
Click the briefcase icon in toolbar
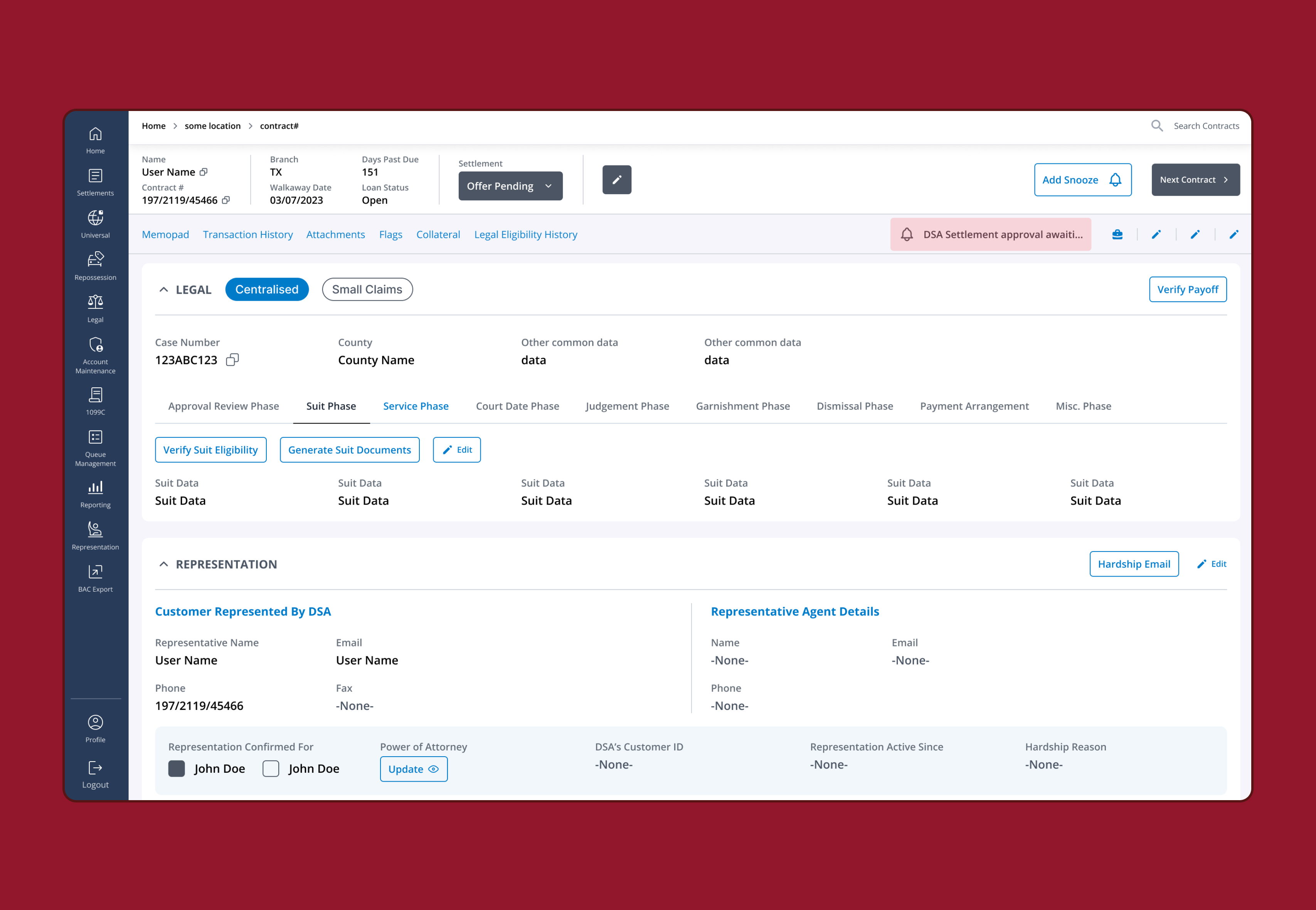pyautogui.click(x=1117, y=234)
